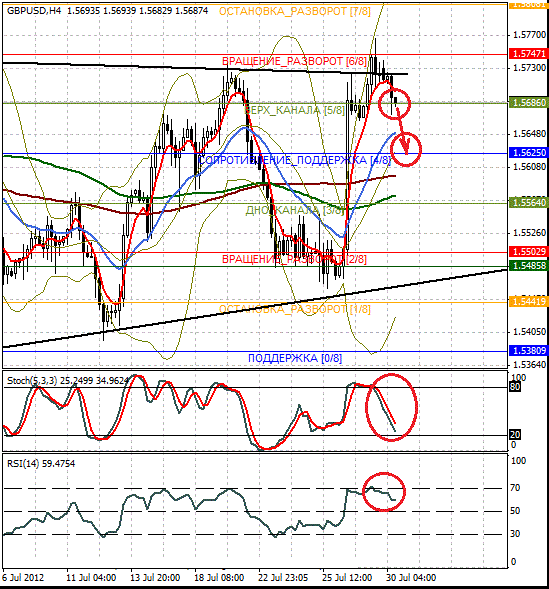Select the red arrow pointing to 1.56250
This screenshot has height=589, width=549.
[x=402, y=131]
